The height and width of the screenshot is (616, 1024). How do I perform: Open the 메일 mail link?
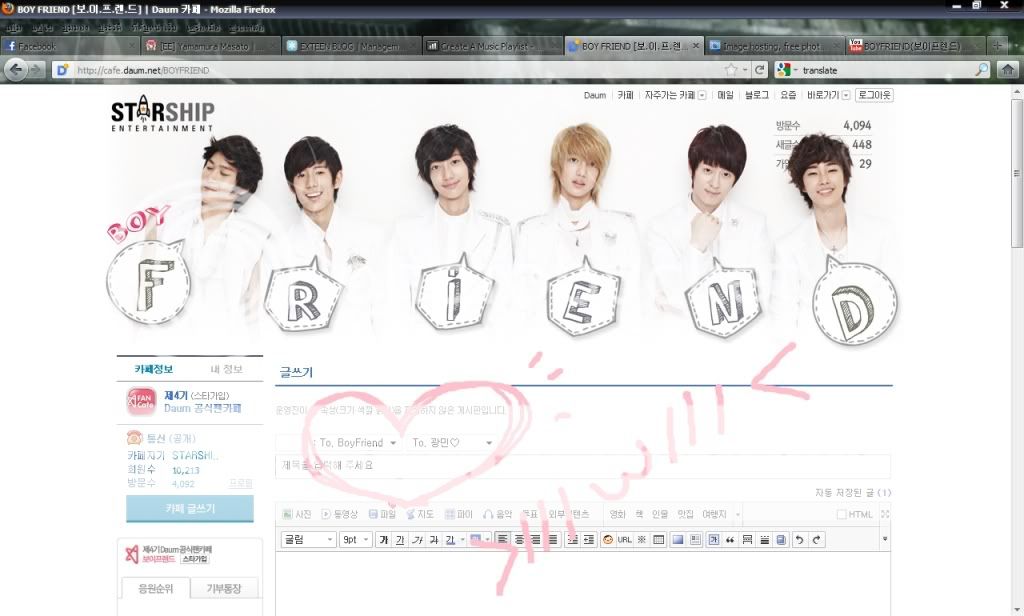click(726, 95)
